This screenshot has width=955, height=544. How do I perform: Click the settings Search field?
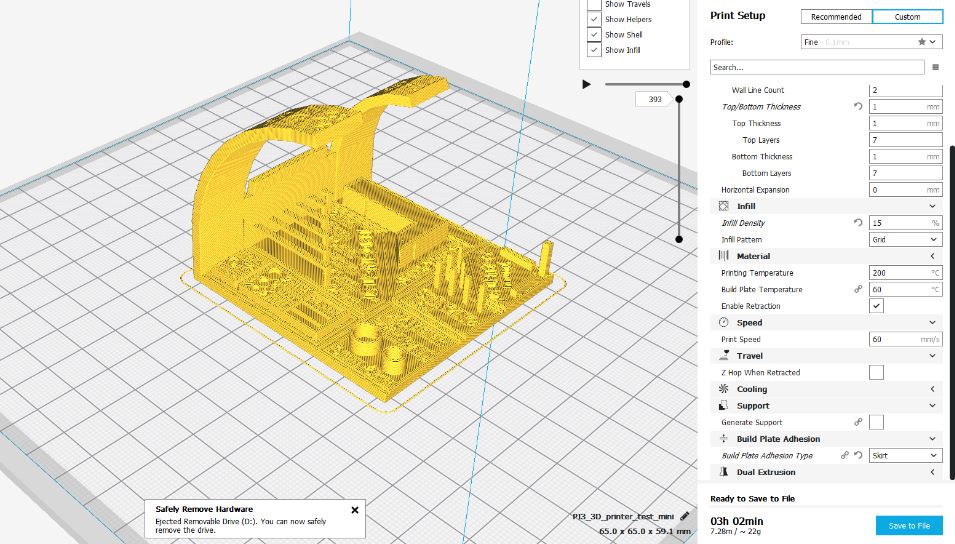[x=817, y=68]
